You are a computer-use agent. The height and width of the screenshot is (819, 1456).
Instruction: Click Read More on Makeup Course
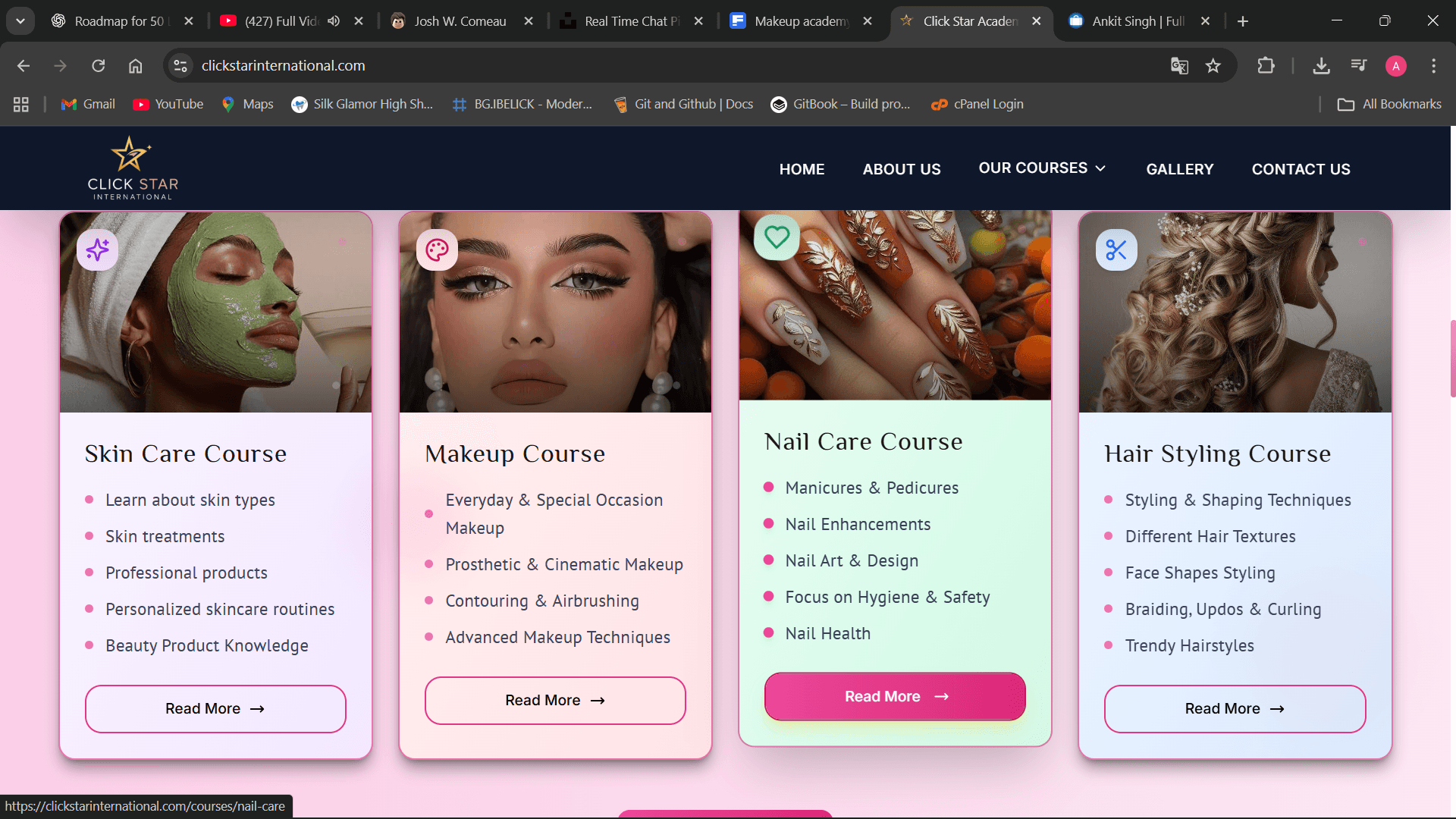click(555, 700)
